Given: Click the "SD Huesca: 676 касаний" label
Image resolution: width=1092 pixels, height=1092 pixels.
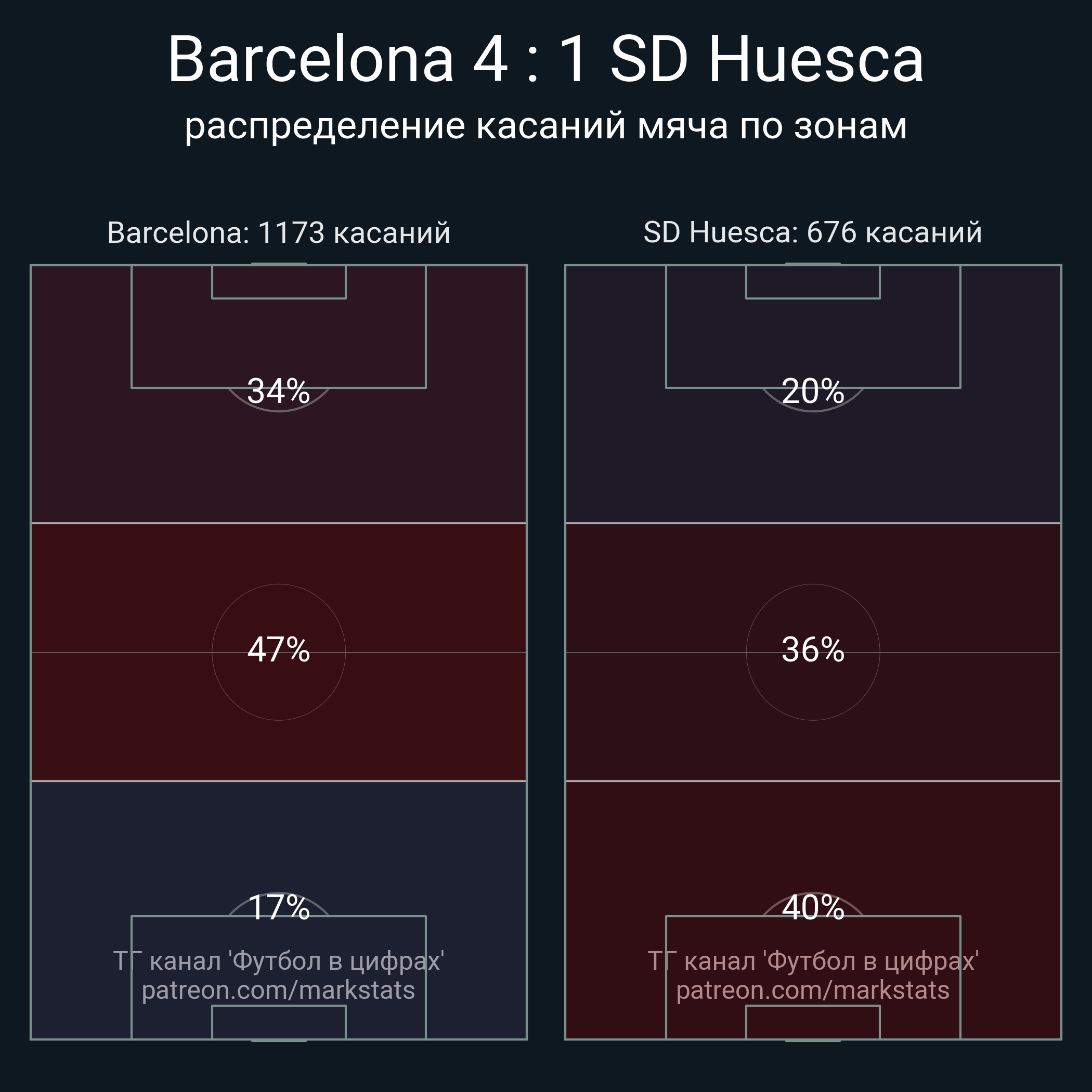Looking at the screenshot, I should tap(813, 233).
